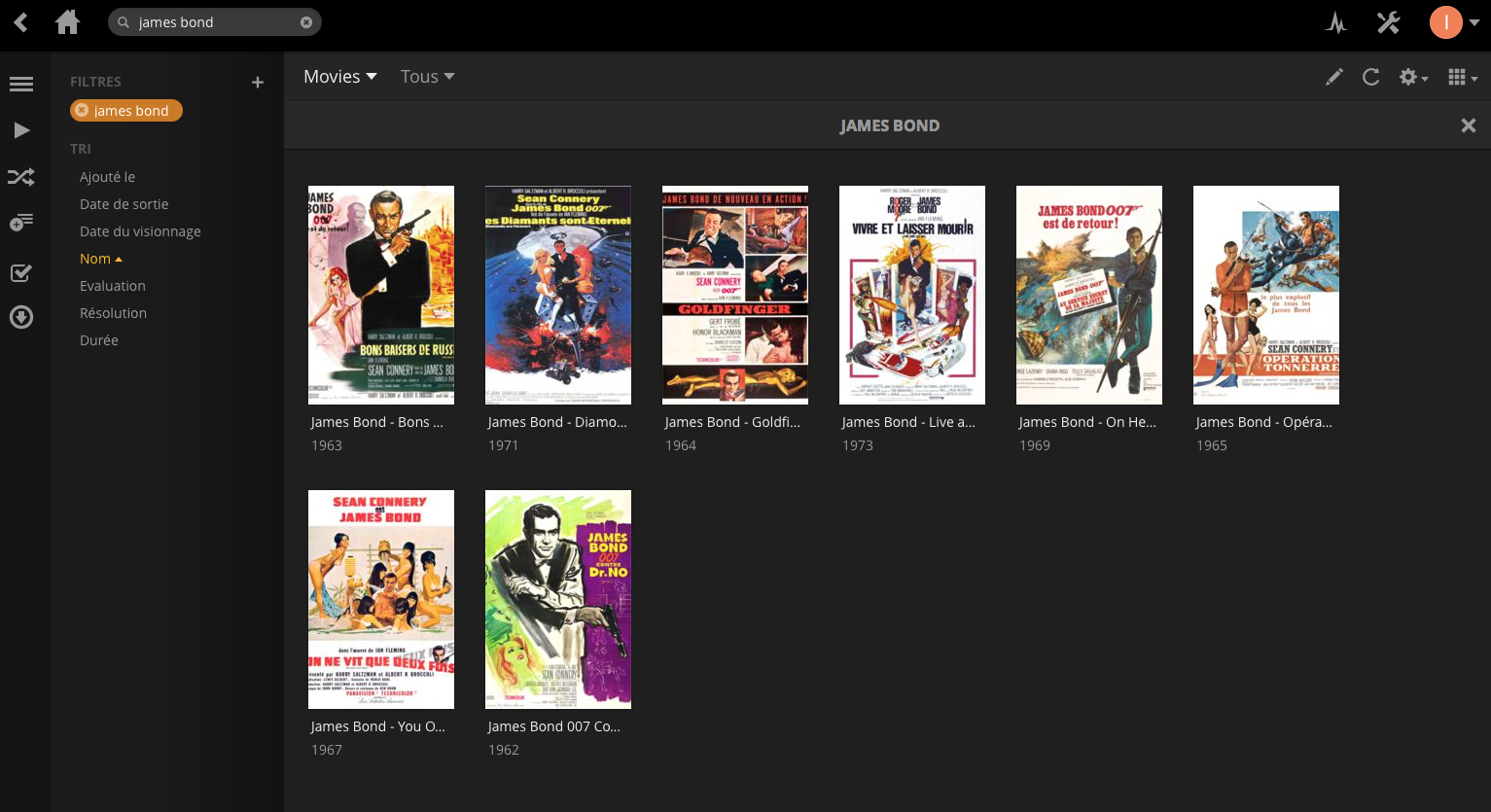Viewport: 1491px width, 812px height.
Task: Click the year 1971 text
Action: (x=504, y=445)
